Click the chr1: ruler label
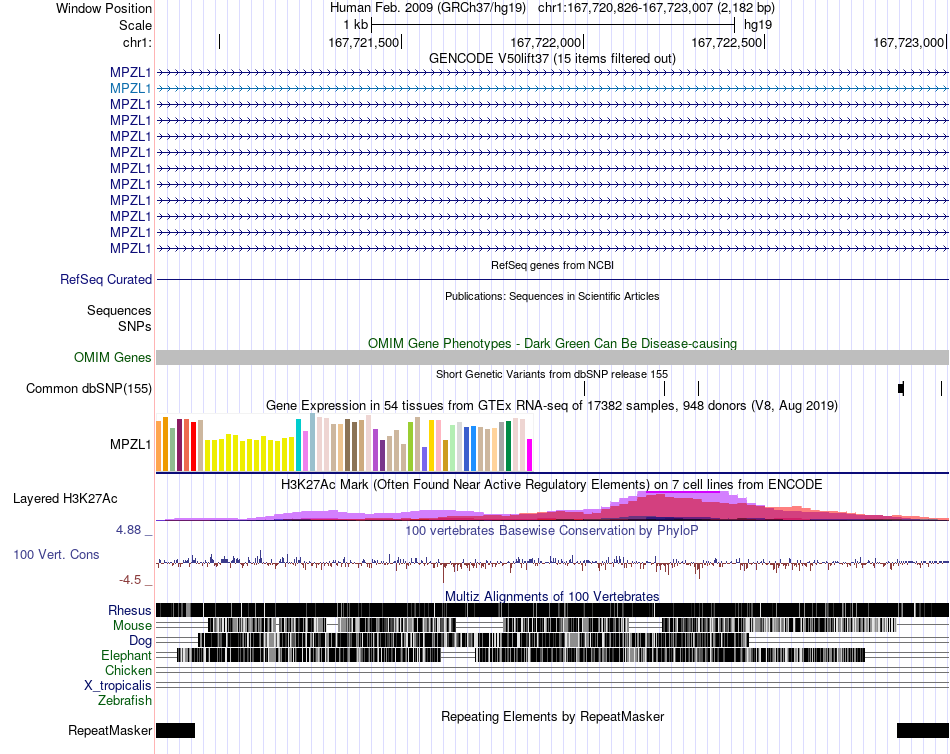The width and height of the screenshot is (950, 754). point(137,42)
